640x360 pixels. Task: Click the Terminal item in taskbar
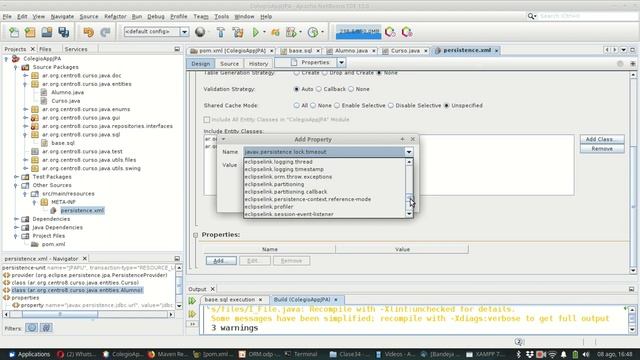coord(301,354)
